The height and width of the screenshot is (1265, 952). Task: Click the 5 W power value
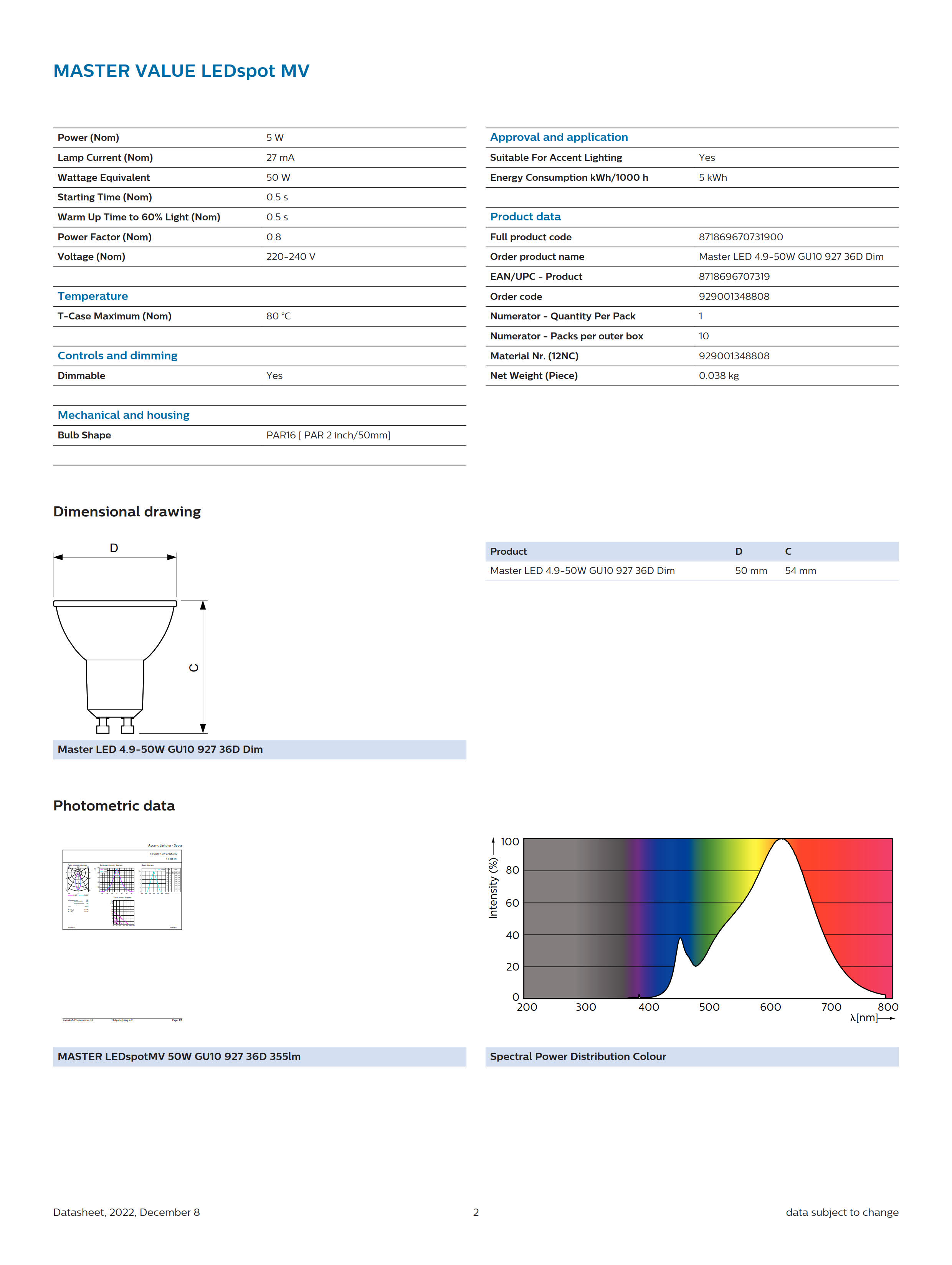[274, 138]
